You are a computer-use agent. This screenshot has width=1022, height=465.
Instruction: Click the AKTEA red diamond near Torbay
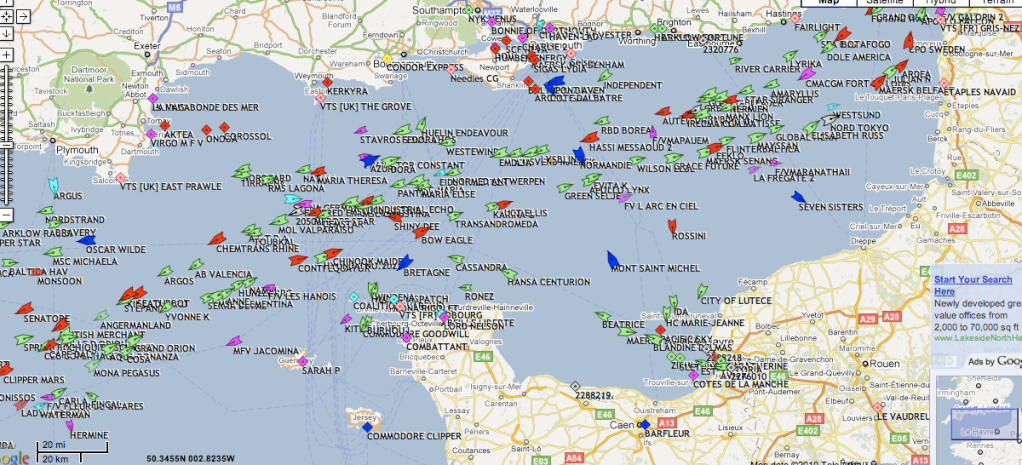(164, 125)
